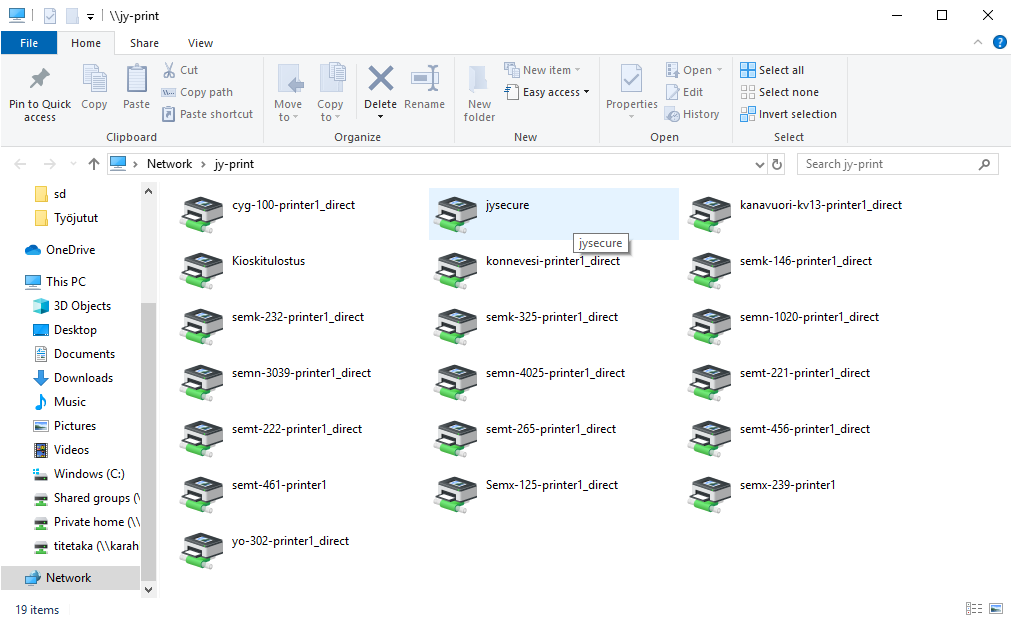This screenshot has width=1012, height=622.
Task: Click Network in the address breadcrumb
Action: [x=169, y=164]
